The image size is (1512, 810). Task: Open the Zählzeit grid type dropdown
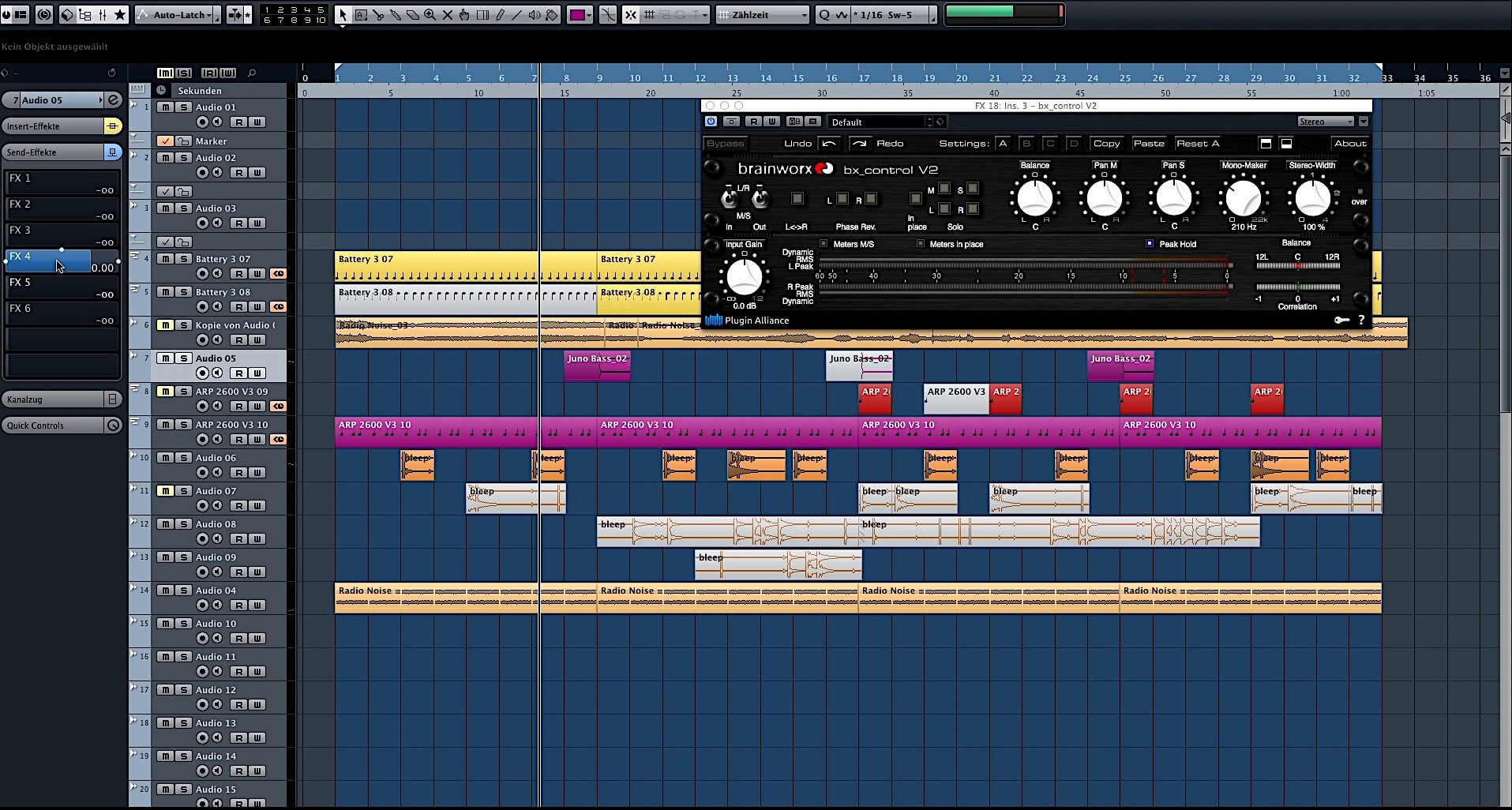point(762,14)
